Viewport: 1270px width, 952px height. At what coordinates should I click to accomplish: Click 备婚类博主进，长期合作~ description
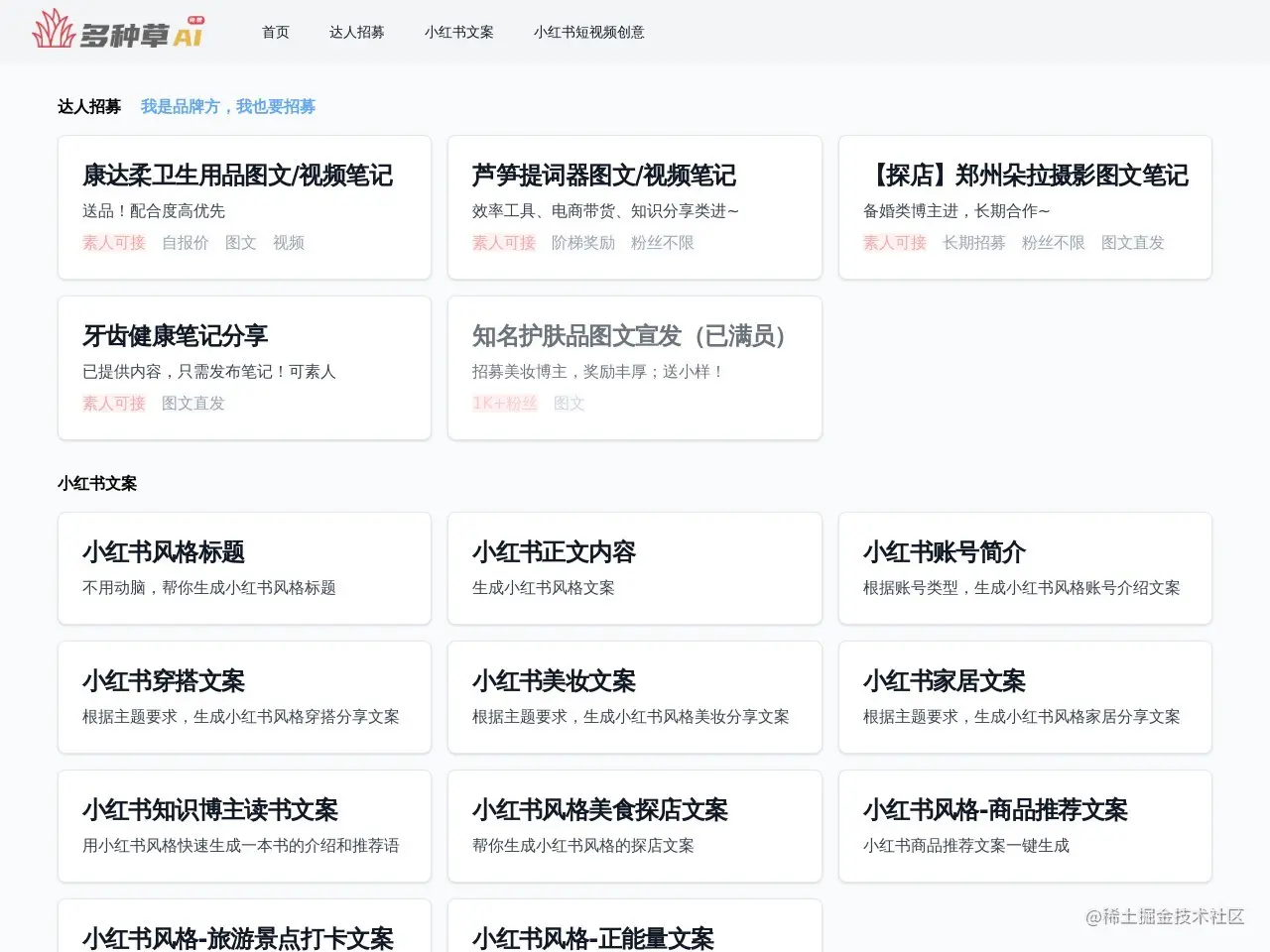956,211
